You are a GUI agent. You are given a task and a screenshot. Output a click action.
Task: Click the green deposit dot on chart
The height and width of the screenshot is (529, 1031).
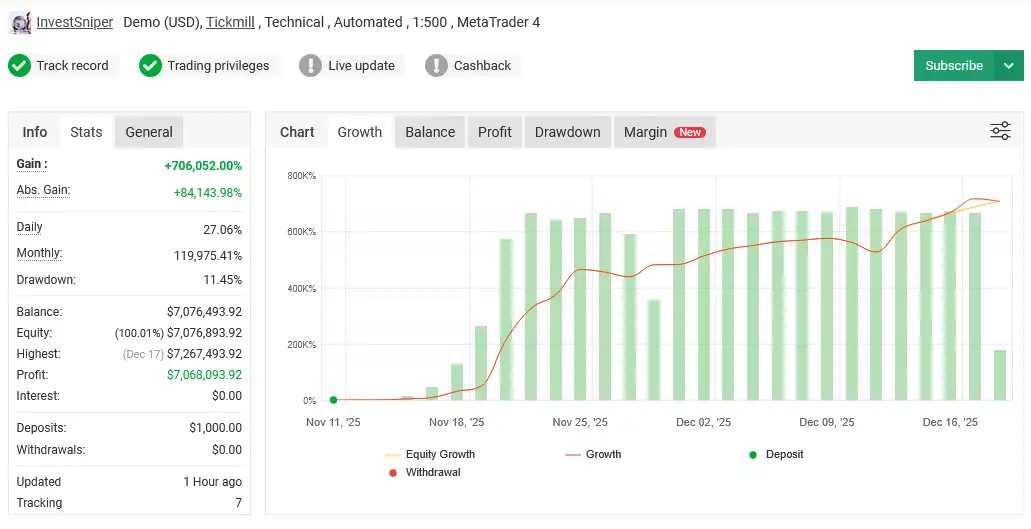[333, 400]
